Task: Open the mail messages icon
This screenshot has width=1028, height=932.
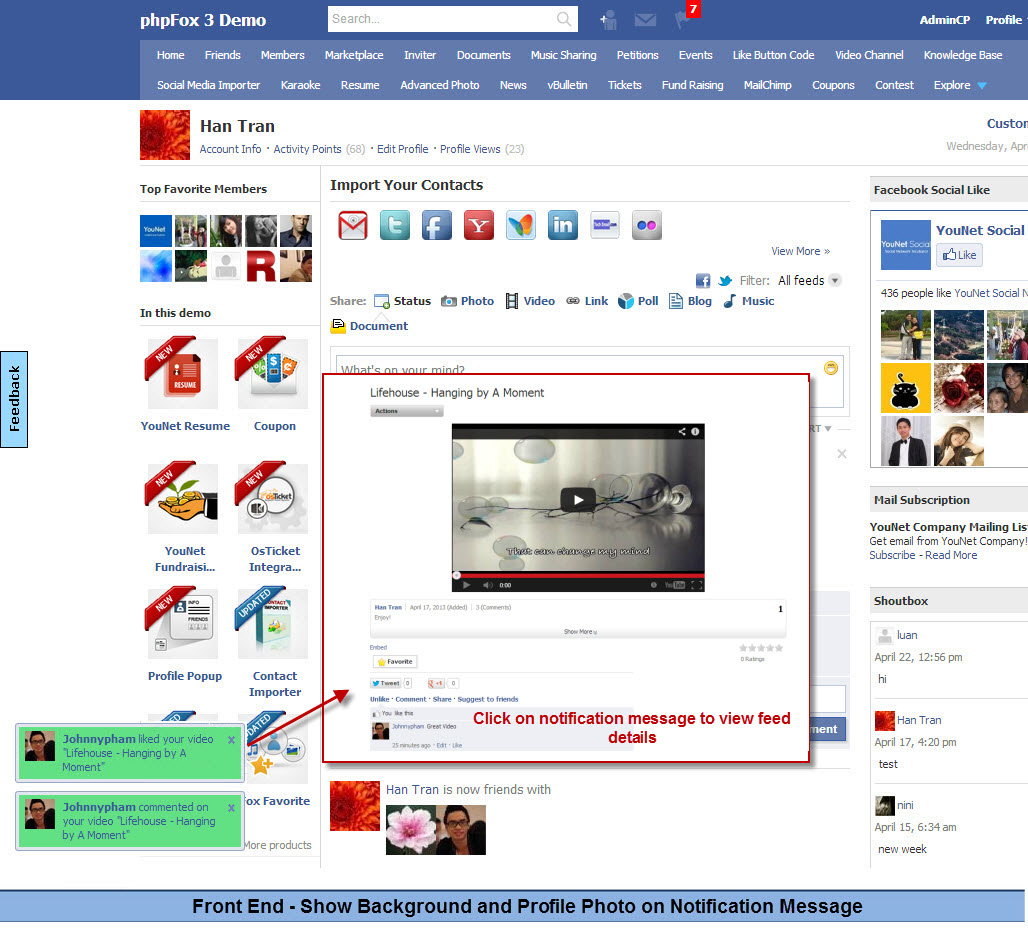Action: pyautogui.click(x=645, y=20)
